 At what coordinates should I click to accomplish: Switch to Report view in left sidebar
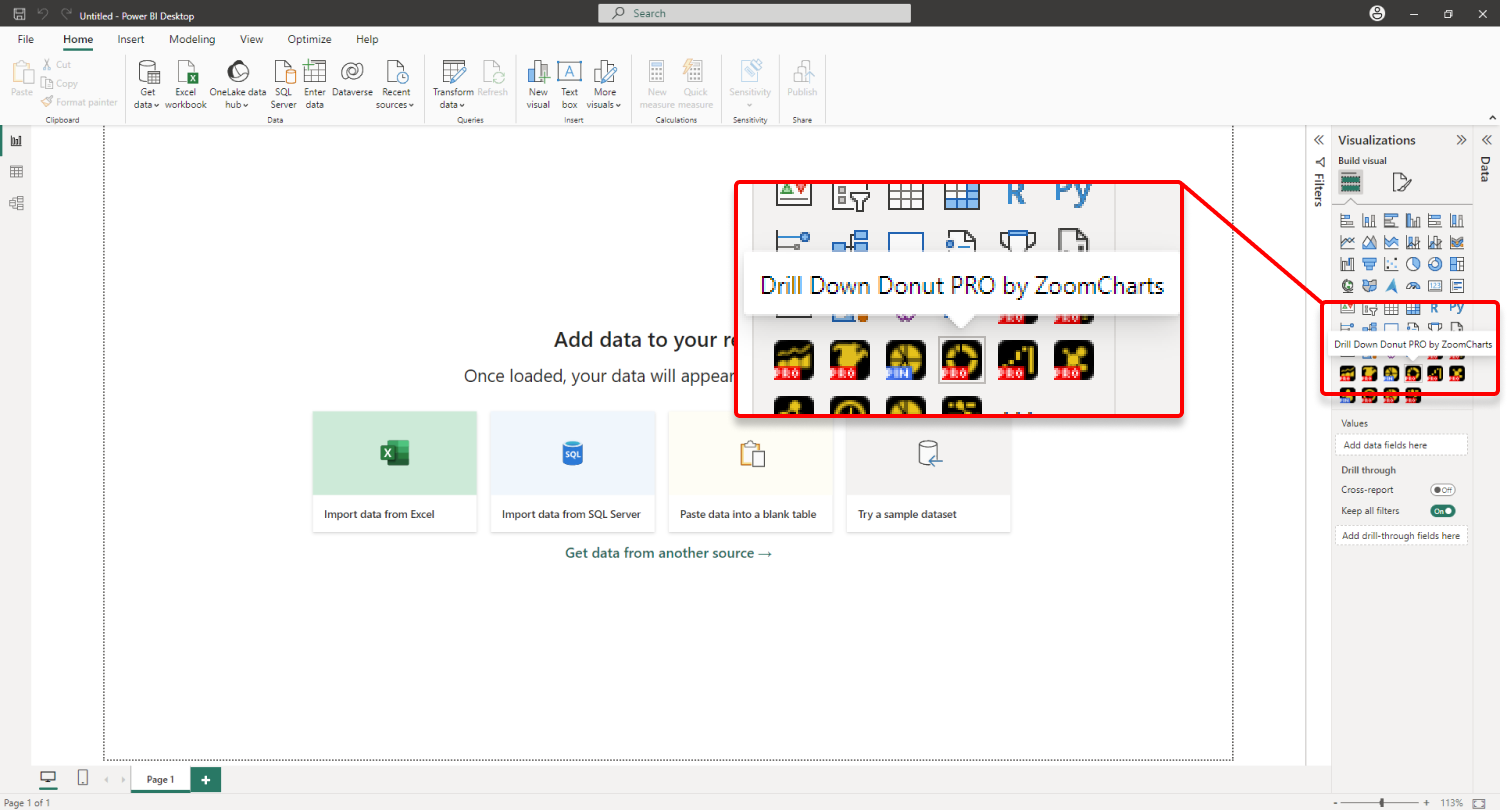[x=16, y=141]
